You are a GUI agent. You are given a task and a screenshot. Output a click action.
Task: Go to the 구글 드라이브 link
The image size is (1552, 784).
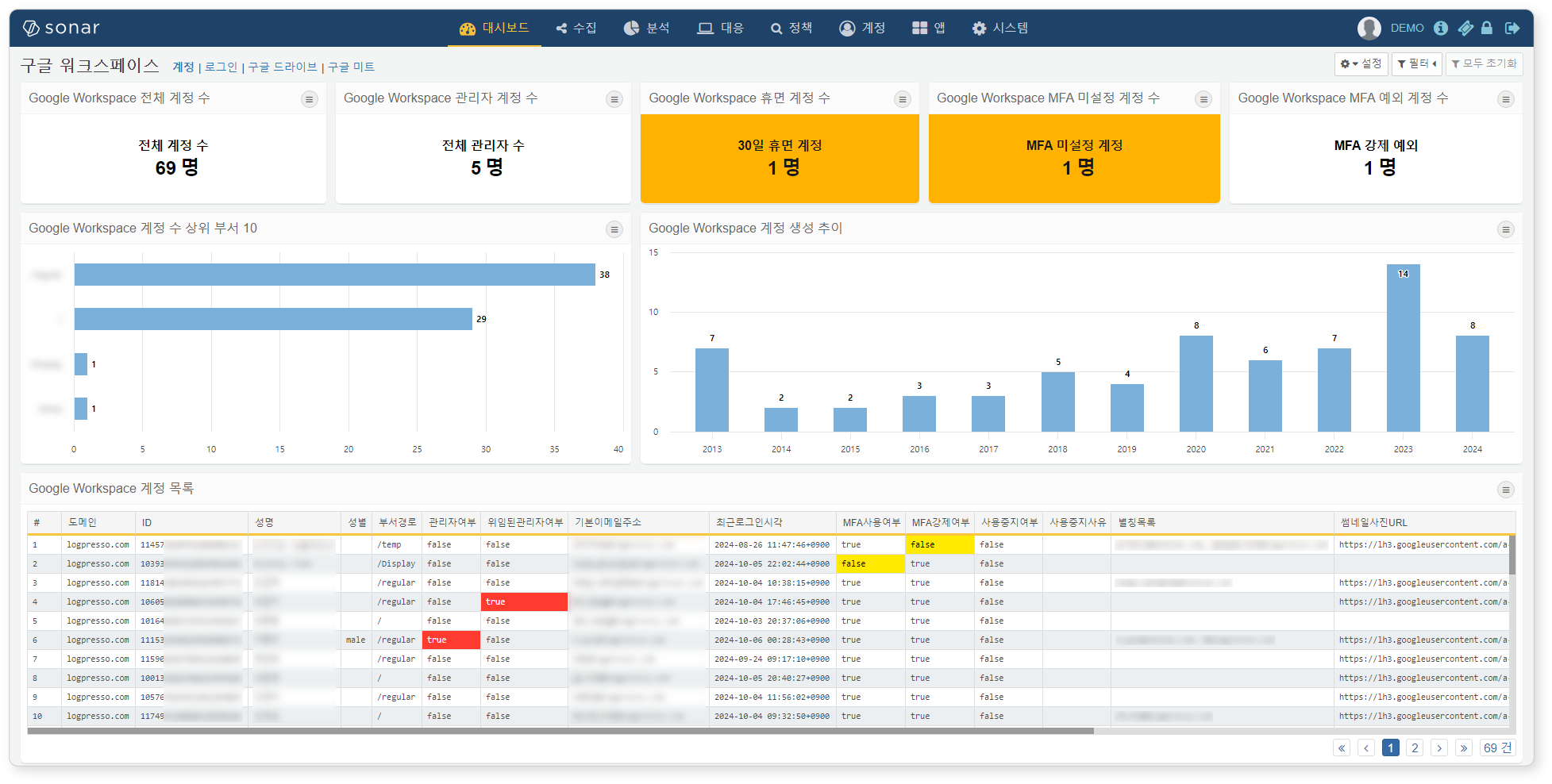pyautogui.click(x=283, y=67)
